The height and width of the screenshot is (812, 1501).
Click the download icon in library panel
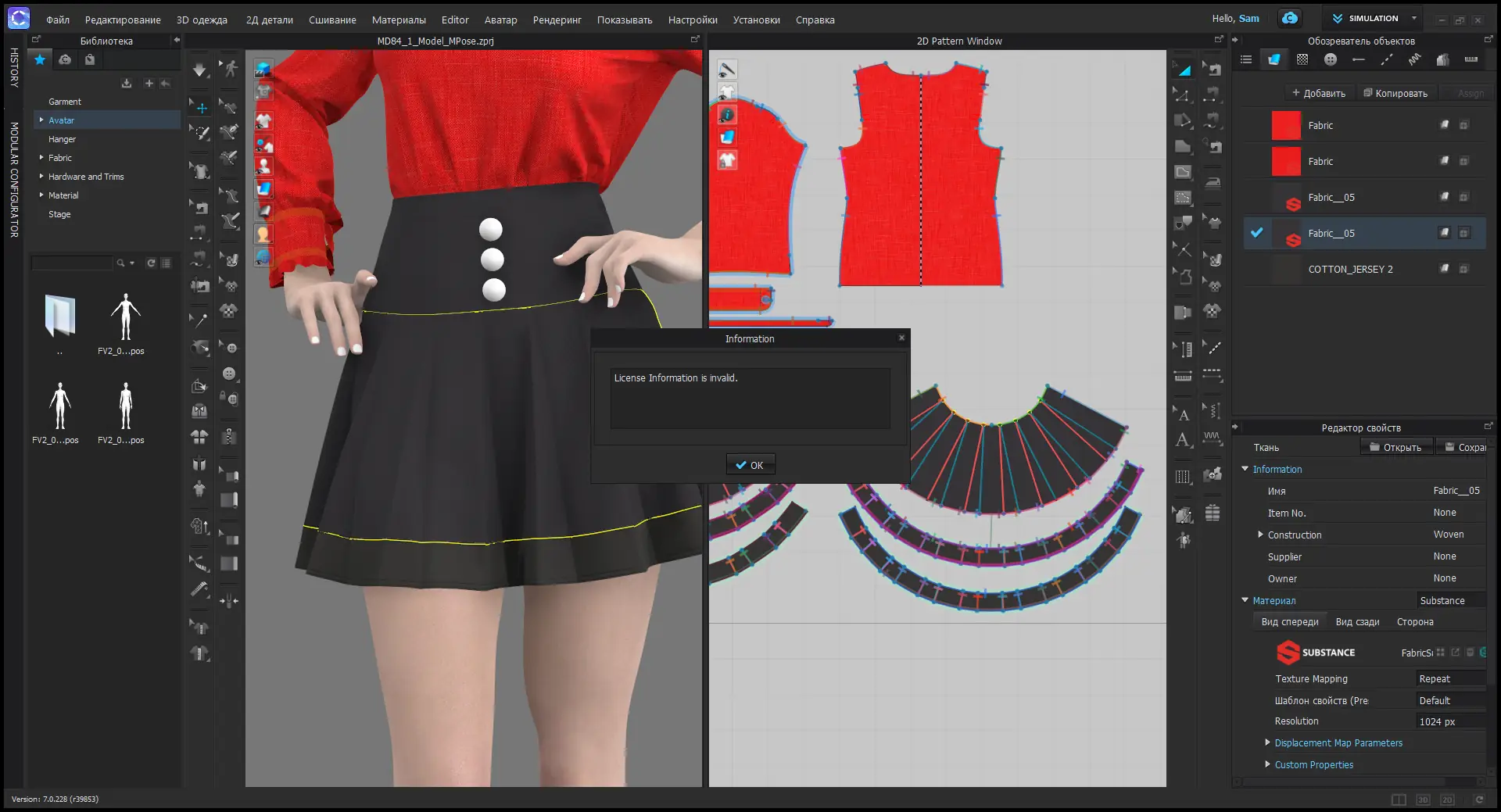127,84
